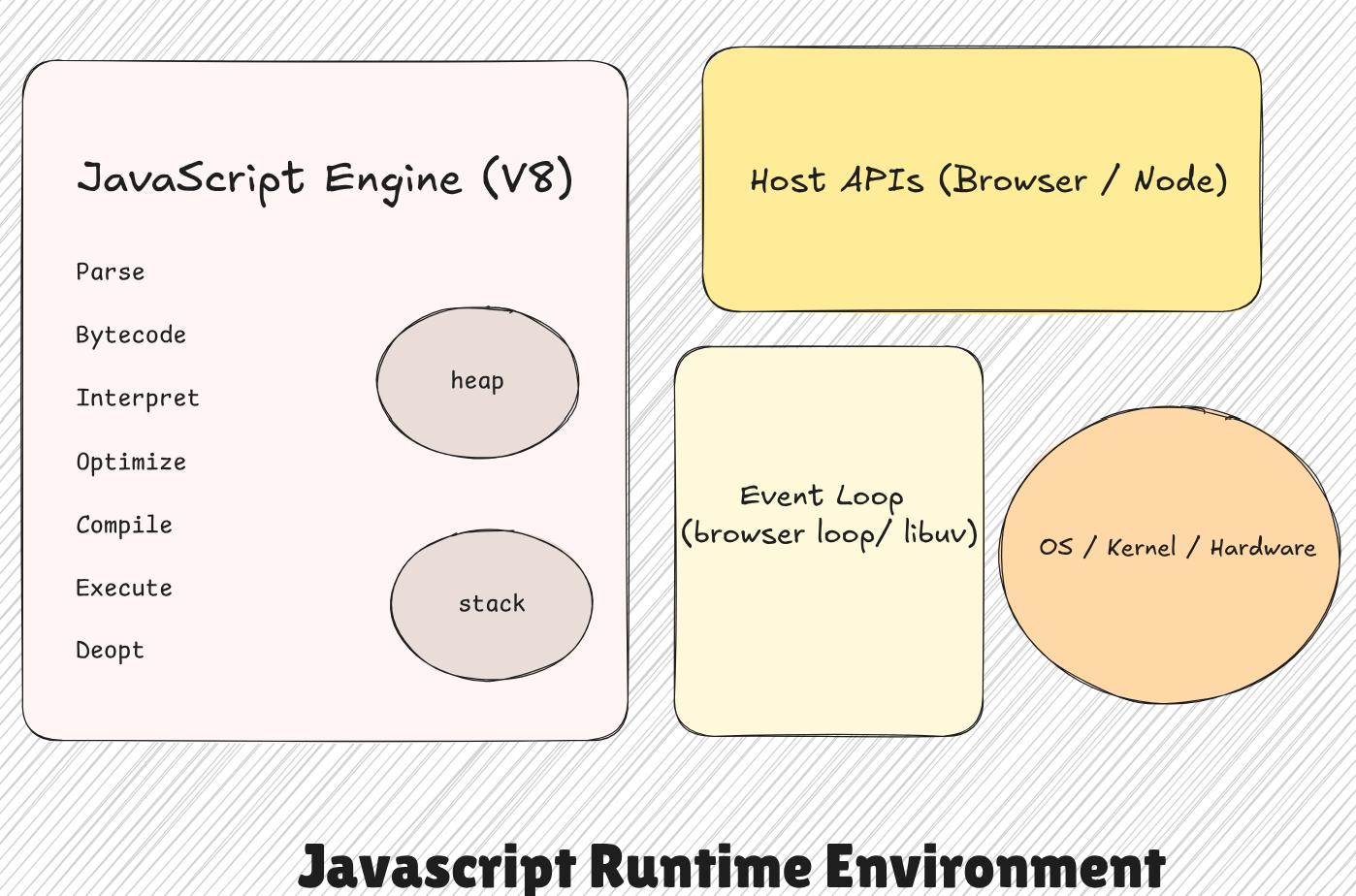Click the Execute step label
The width and height of the screenshot is (1356, 896).
pos(124,589)
